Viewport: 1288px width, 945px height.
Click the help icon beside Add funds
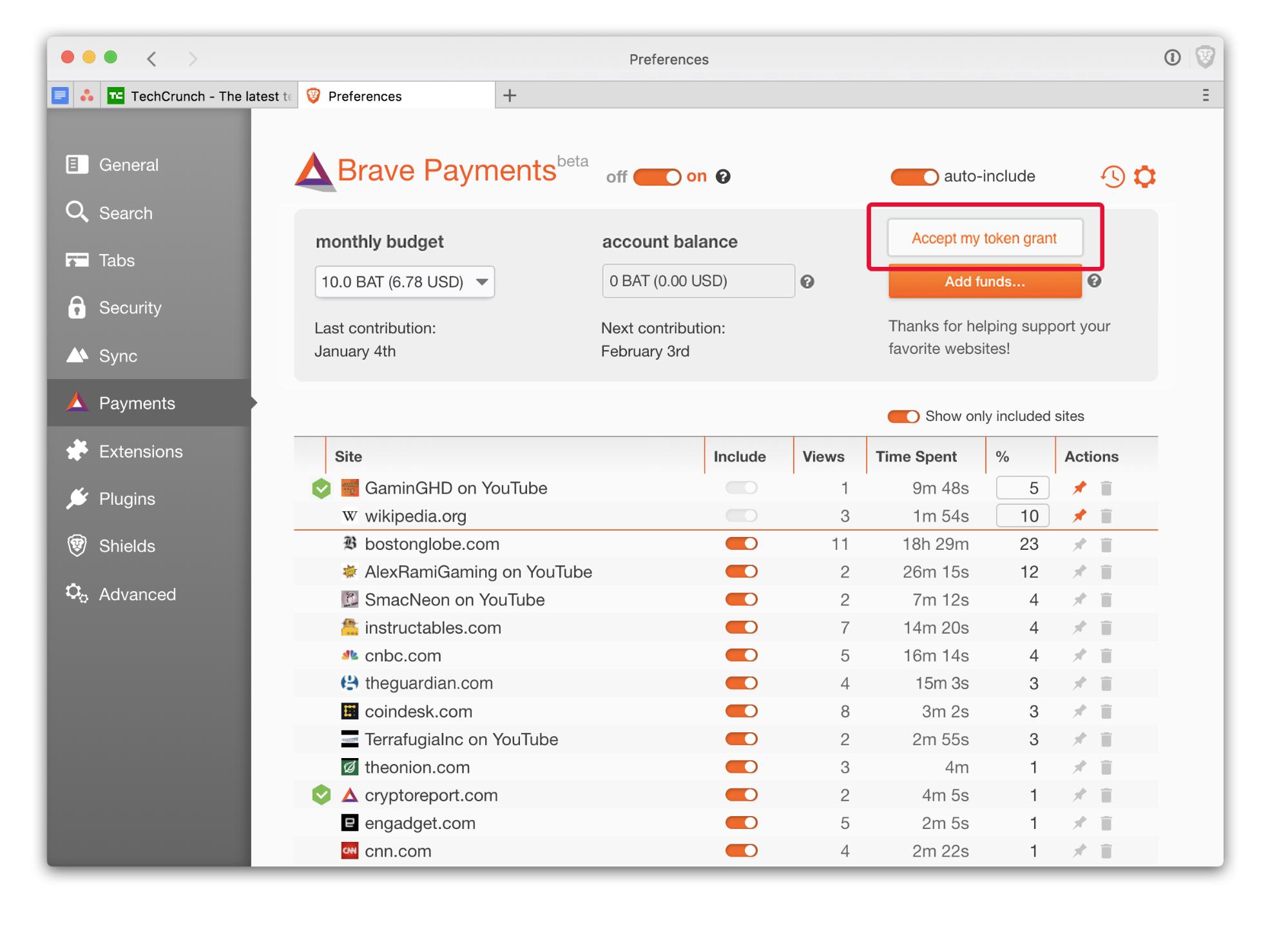pyautogui.click(x=1094, y=280)
